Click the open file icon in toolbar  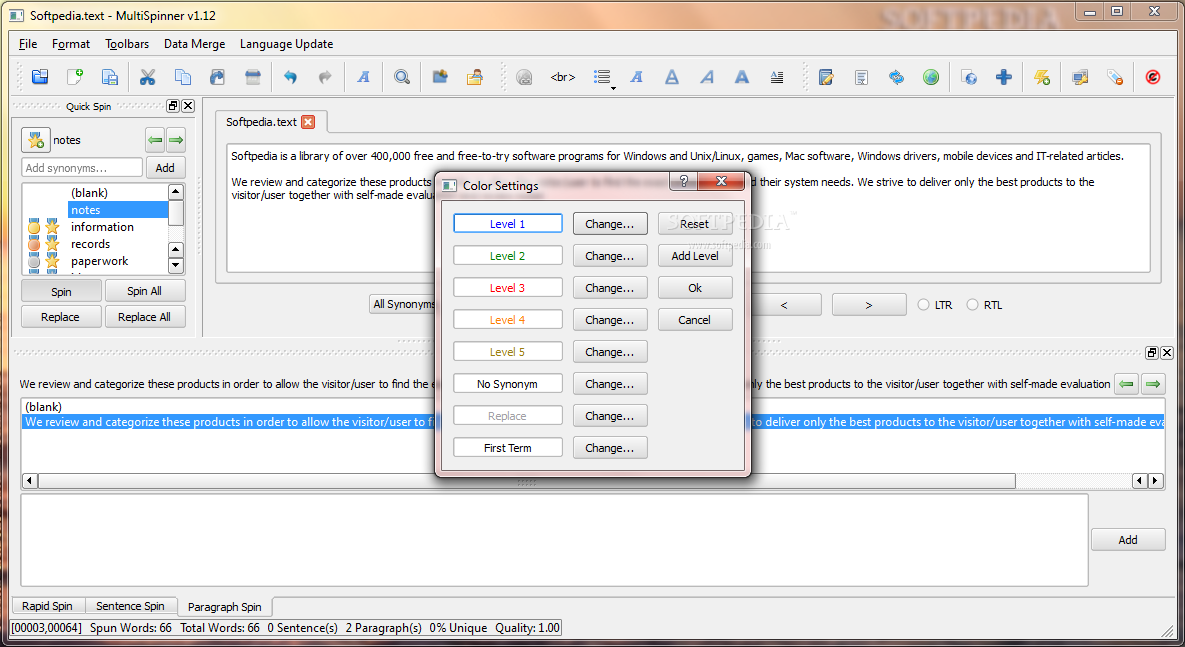39,76
